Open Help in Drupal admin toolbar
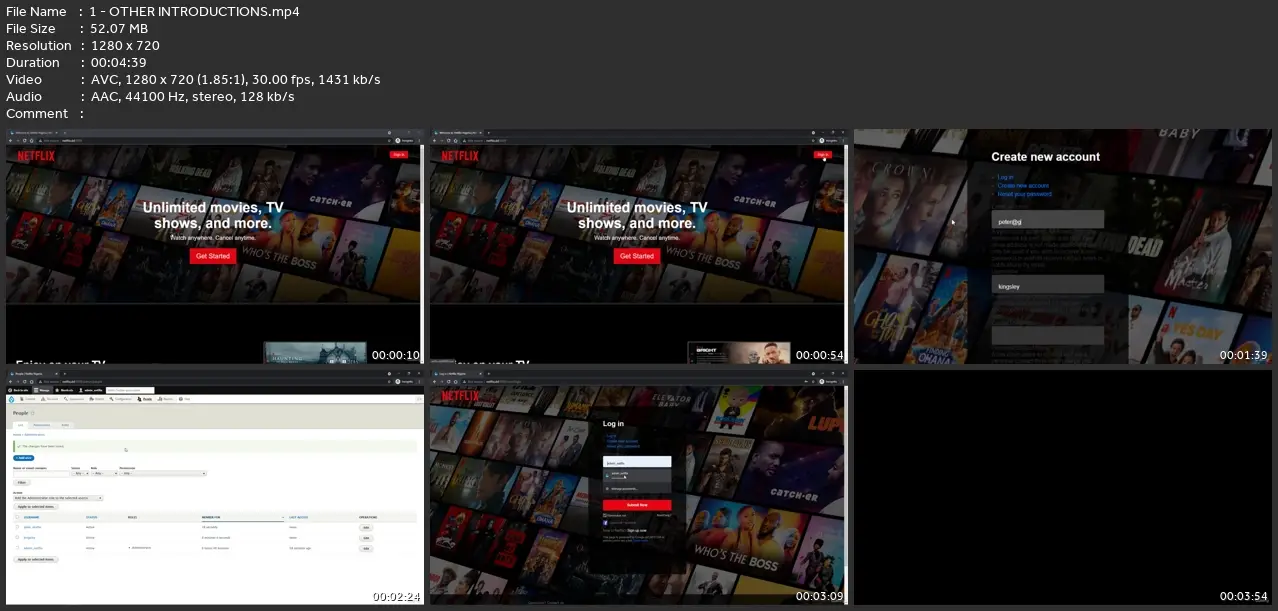 click(x=185, y=399)
